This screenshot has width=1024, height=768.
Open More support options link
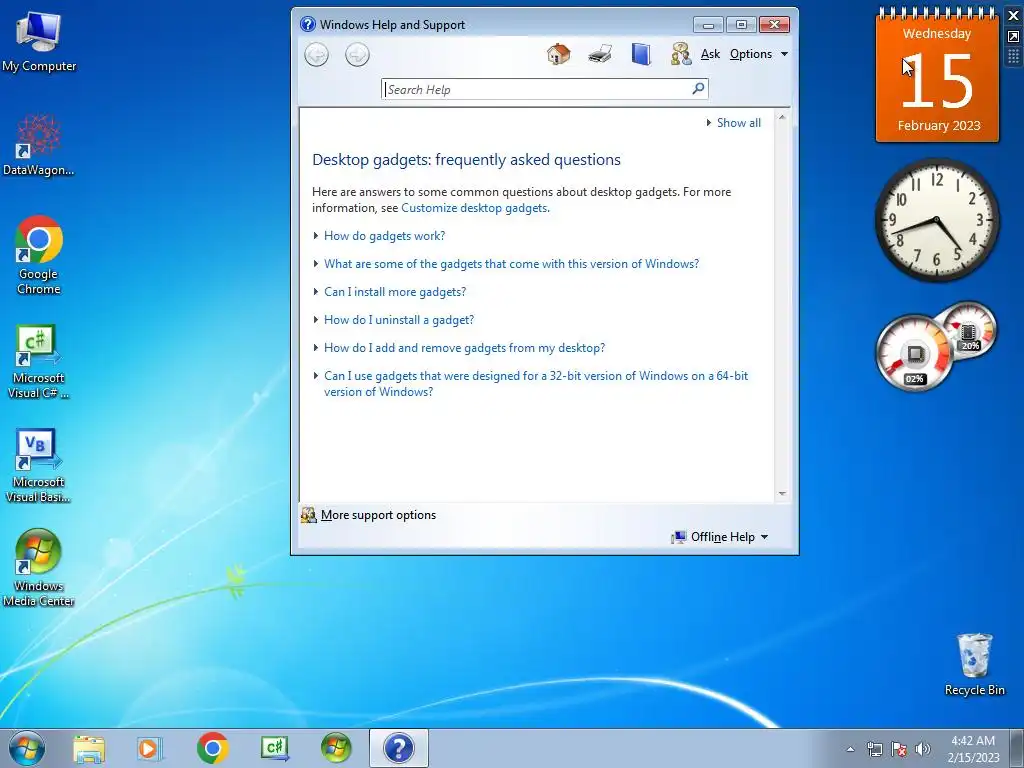pyautogui.click(x=378, y=515)
